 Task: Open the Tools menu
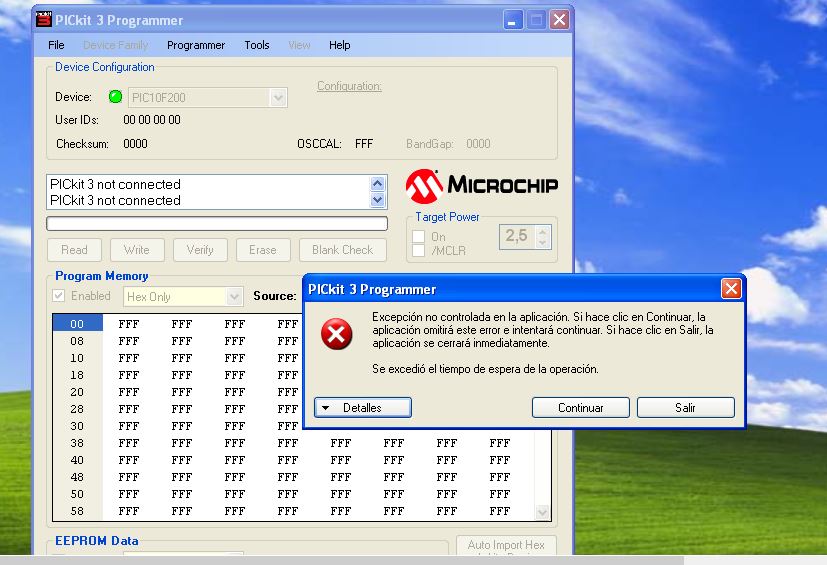[x=257, y=45]
